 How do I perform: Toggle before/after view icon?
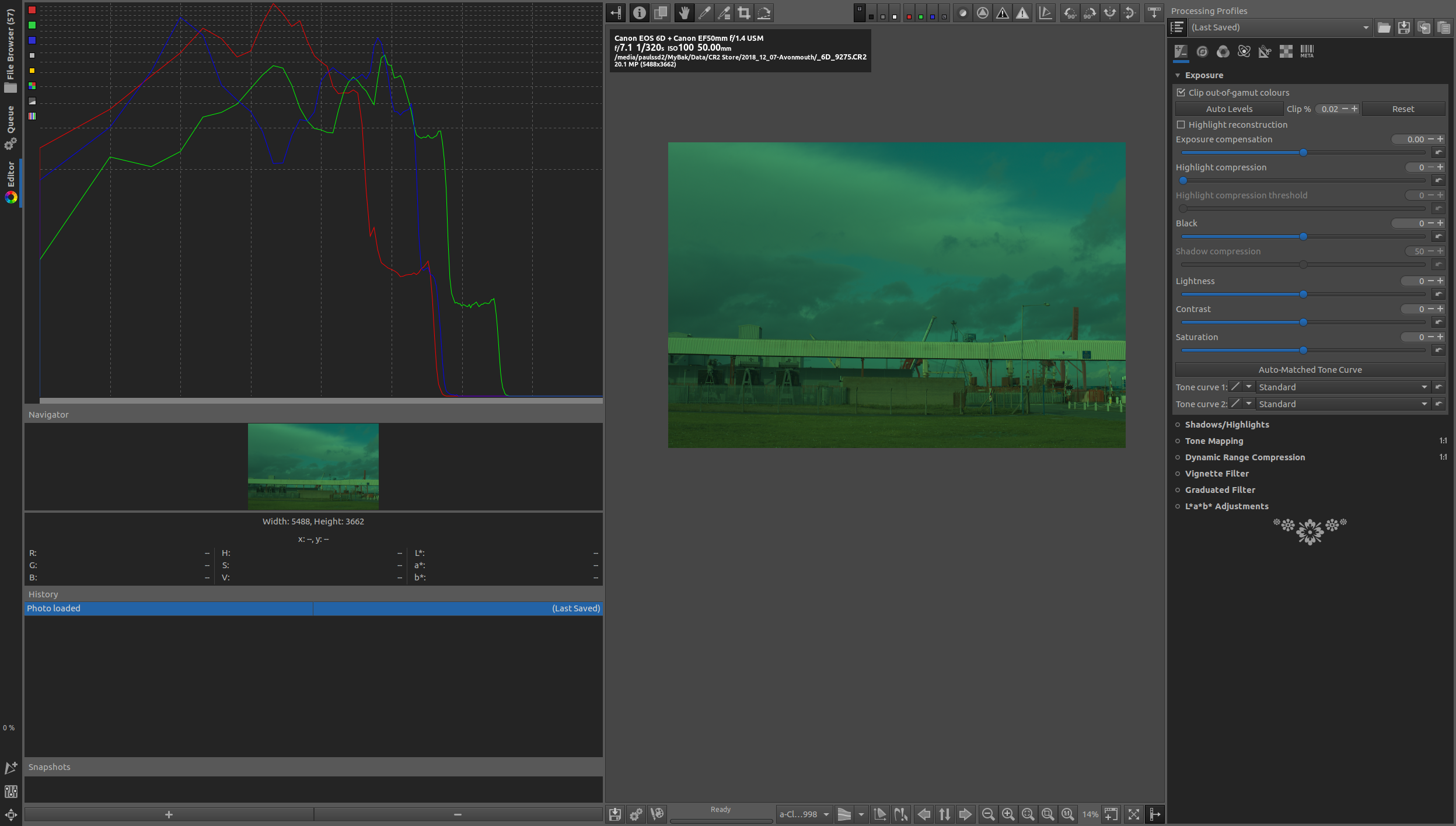661,13
